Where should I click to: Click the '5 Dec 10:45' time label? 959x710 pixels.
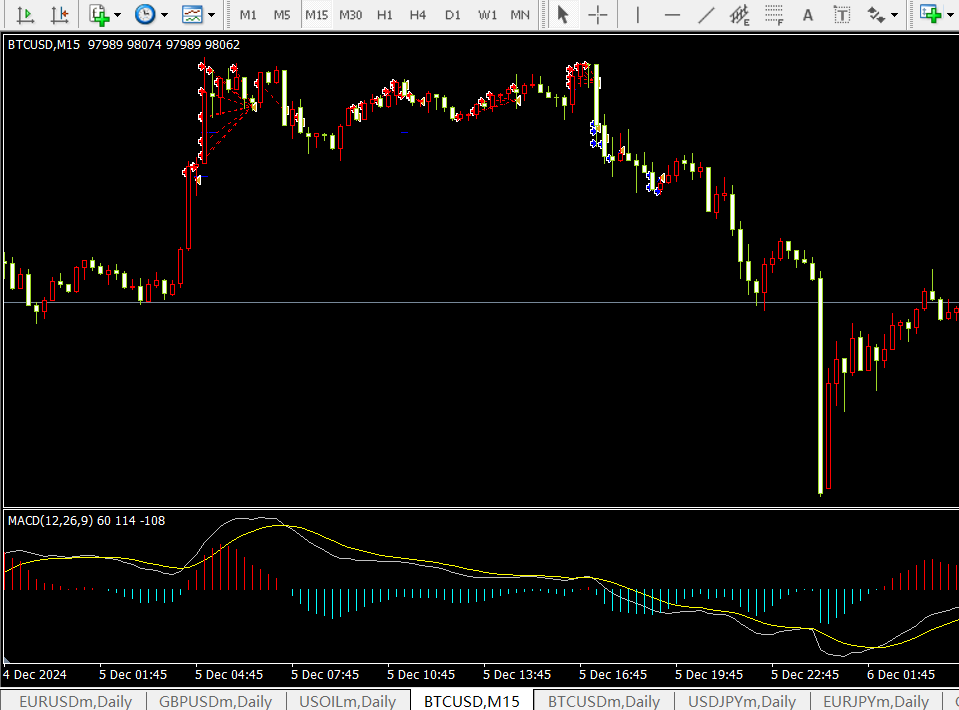pyautogui.click(x=421, y=675)
